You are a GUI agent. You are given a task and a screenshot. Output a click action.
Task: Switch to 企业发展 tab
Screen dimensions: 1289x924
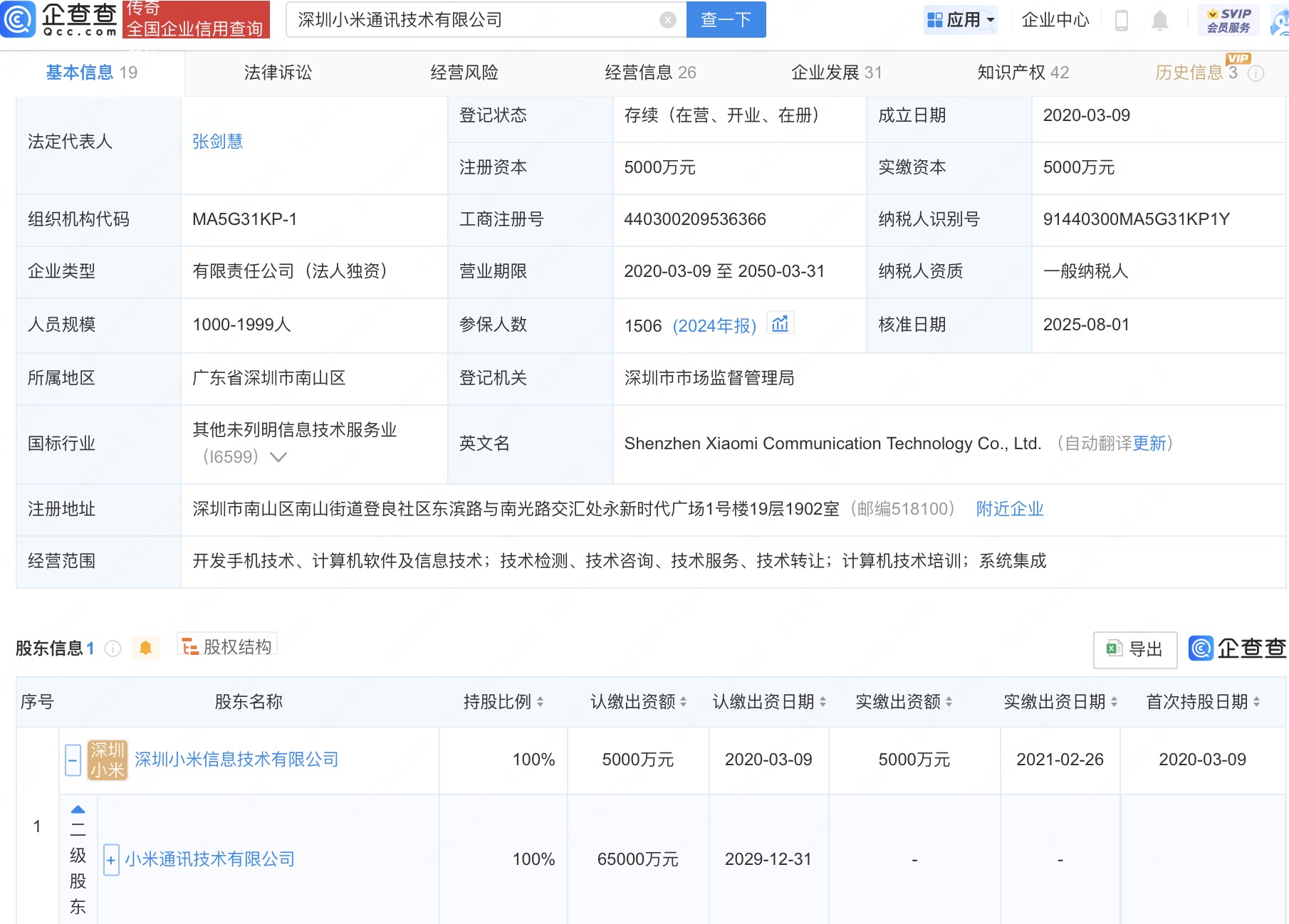pos(837,73)
